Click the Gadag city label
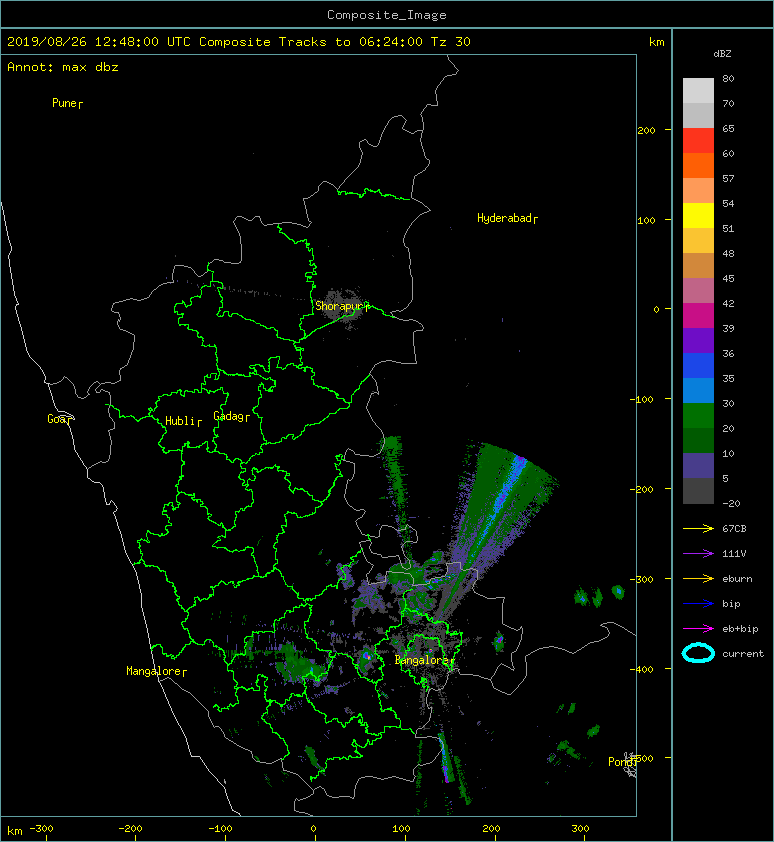This screenshot has width=774, height=842. click(228, 416)
